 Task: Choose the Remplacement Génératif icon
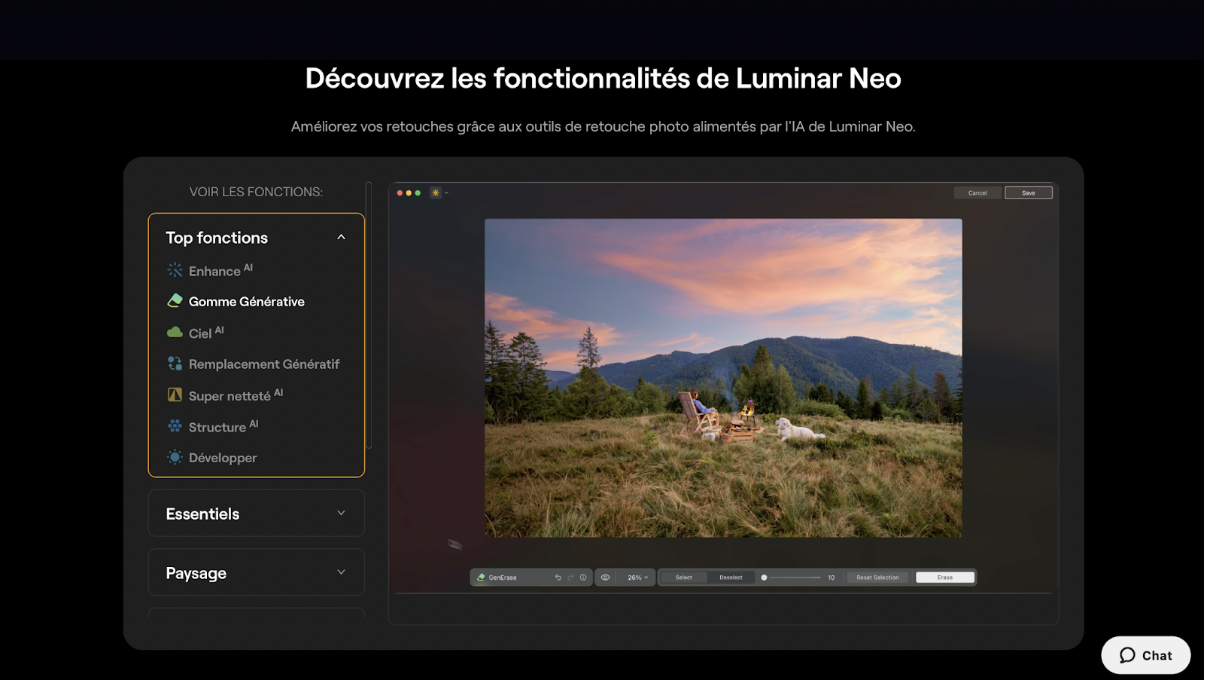pos(175,364)
